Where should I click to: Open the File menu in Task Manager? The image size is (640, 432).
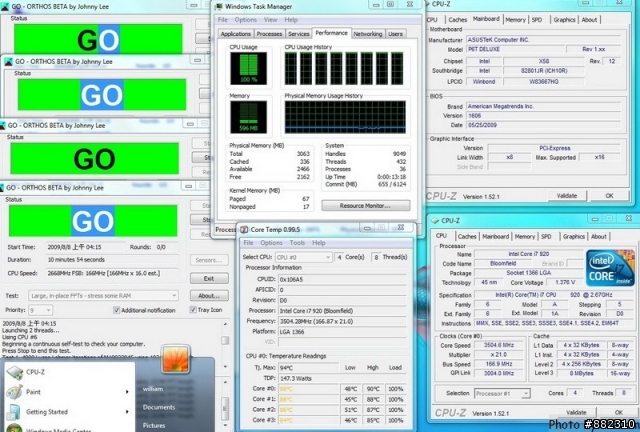pos(223,20)
